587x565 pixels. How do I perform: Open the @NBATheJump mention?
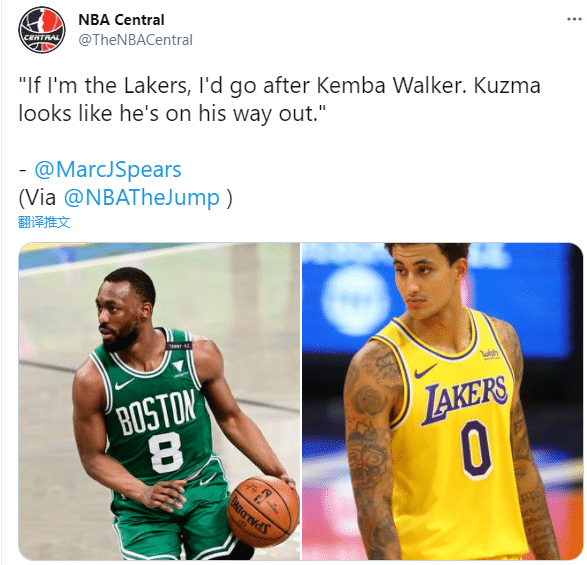pyautogui.click(x=142, y=197)
